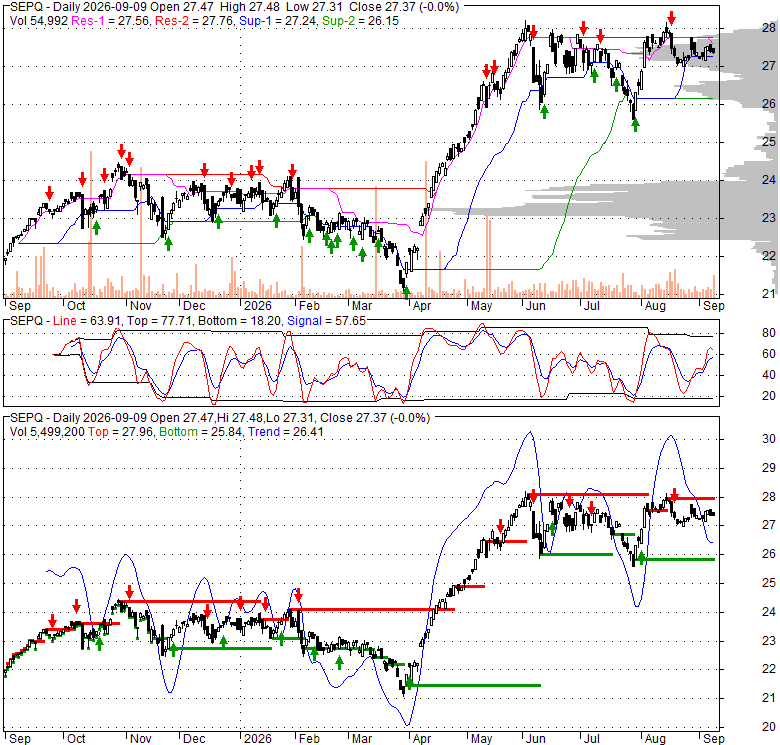The height and width of the screenshot is (745, 780).
Task: Click the first red arrow in September in the top chart
Action: point(49,192)
